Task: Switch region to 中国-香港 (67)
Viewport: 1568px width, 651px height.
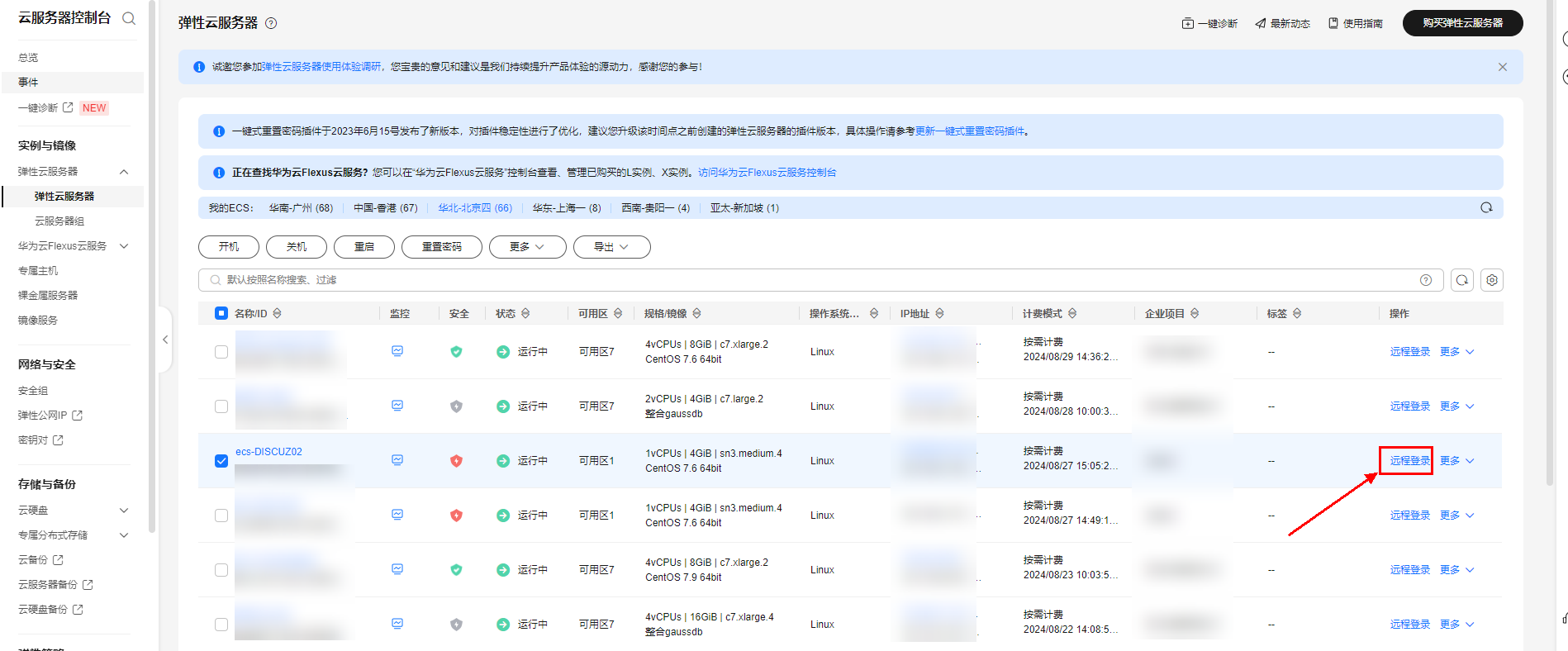Action: pyautogui.click(x=386, y=208)
